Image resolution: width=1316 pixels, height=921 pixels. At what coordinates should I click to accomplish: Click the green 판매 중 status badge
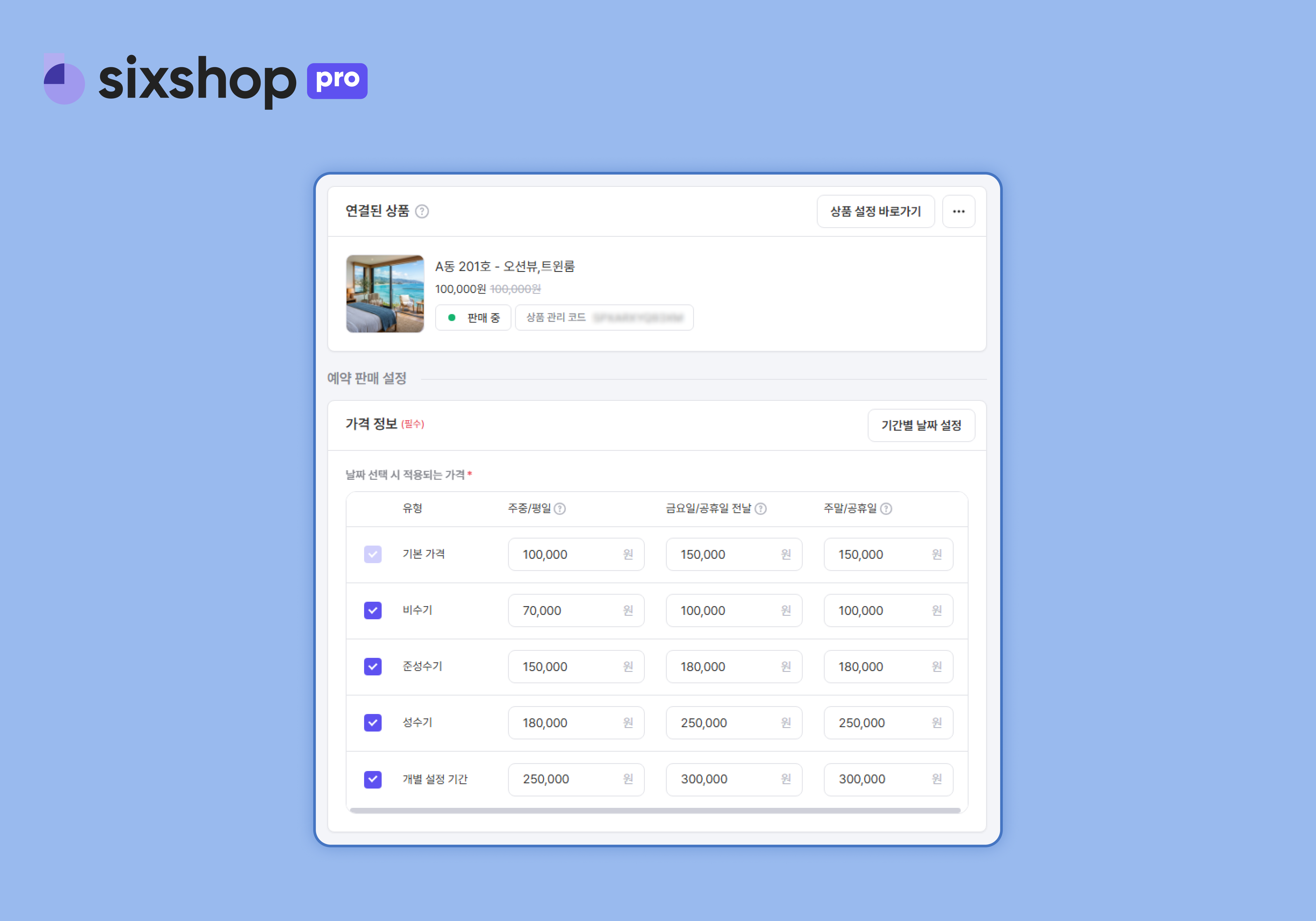tap(473, 318)
